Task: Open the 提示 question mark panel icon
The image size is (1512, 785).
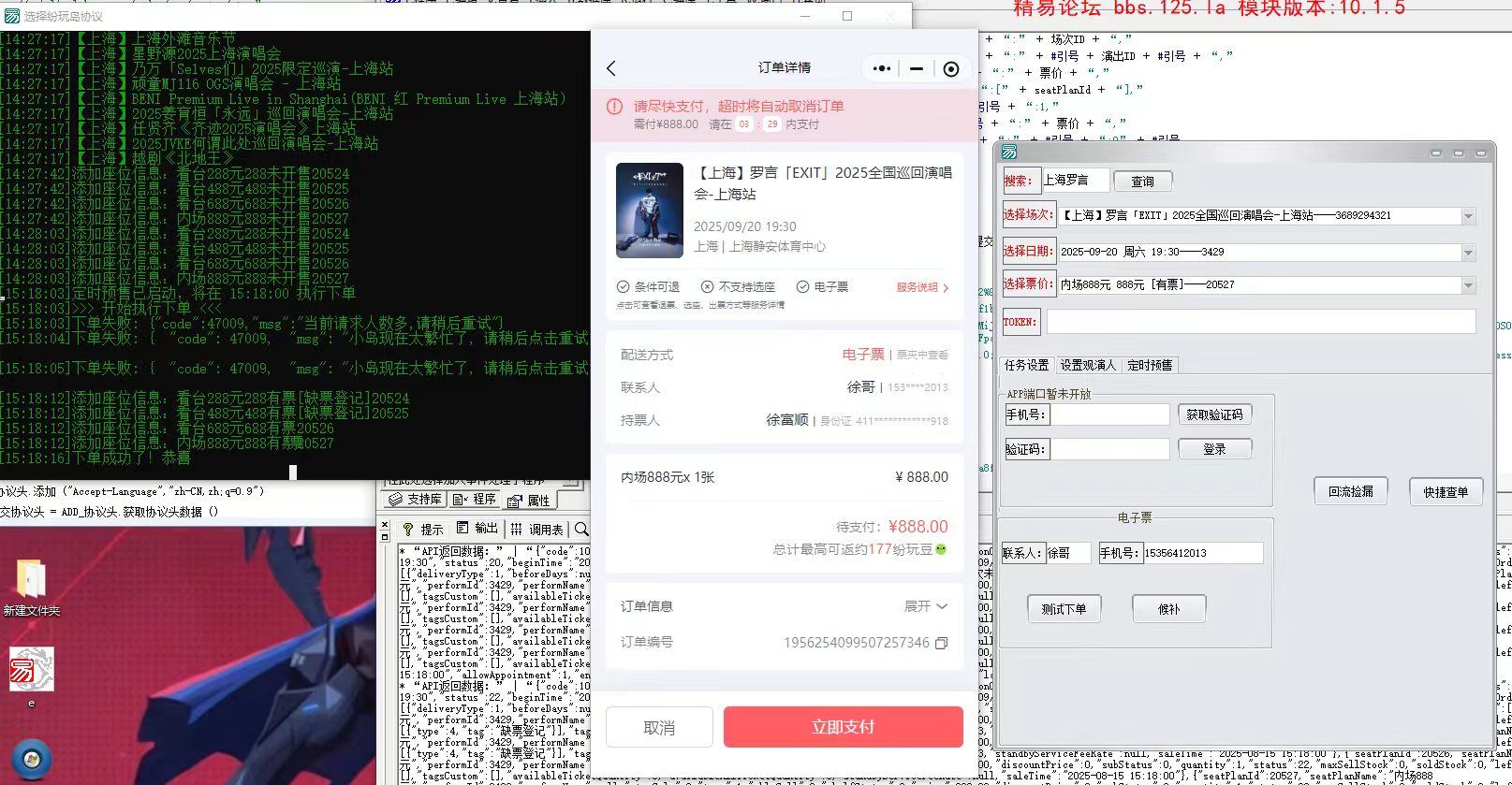Action: [x=408, y=529]
